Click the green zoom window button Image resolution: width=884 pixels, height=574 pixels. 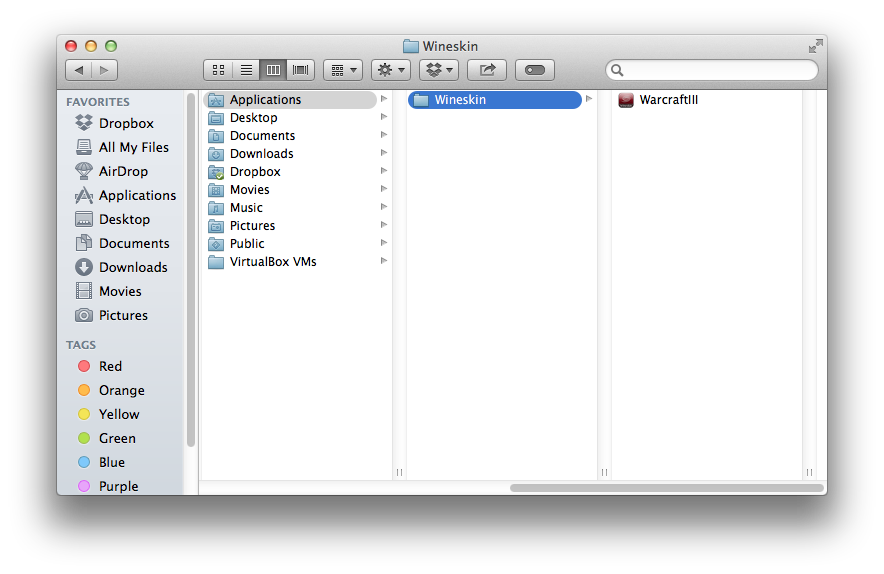[x=111, y=46]
